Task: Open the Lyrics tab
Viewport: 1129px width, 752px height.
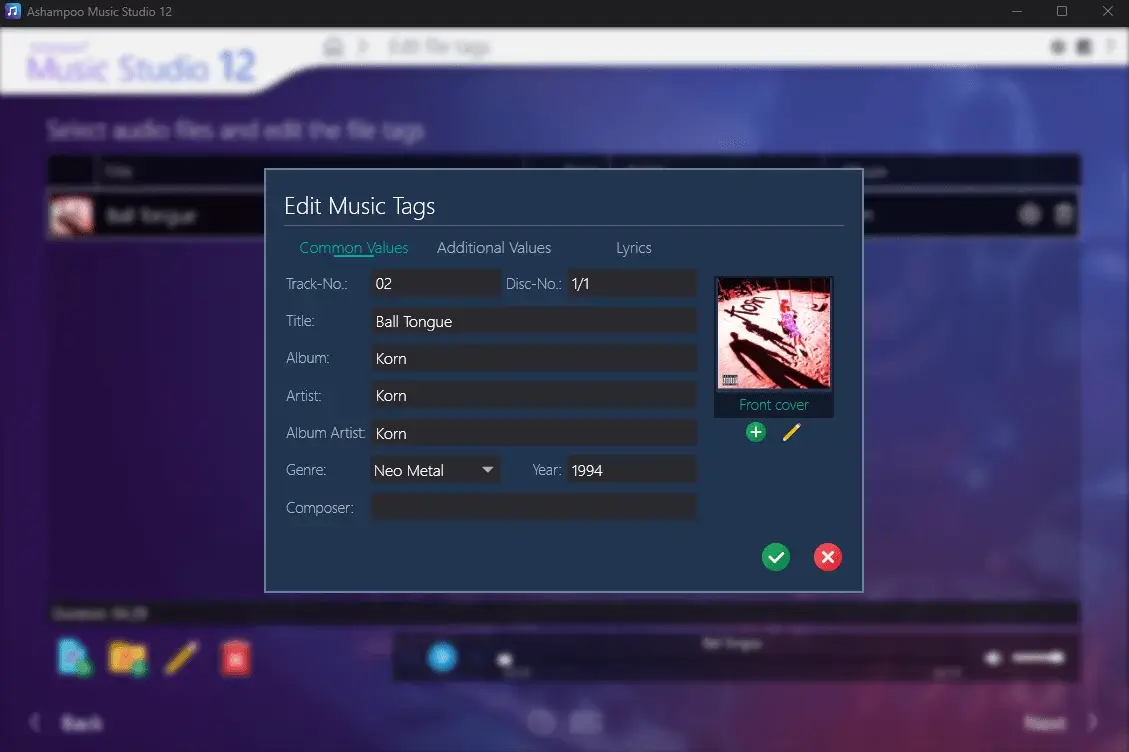Action: pos(633,247)
